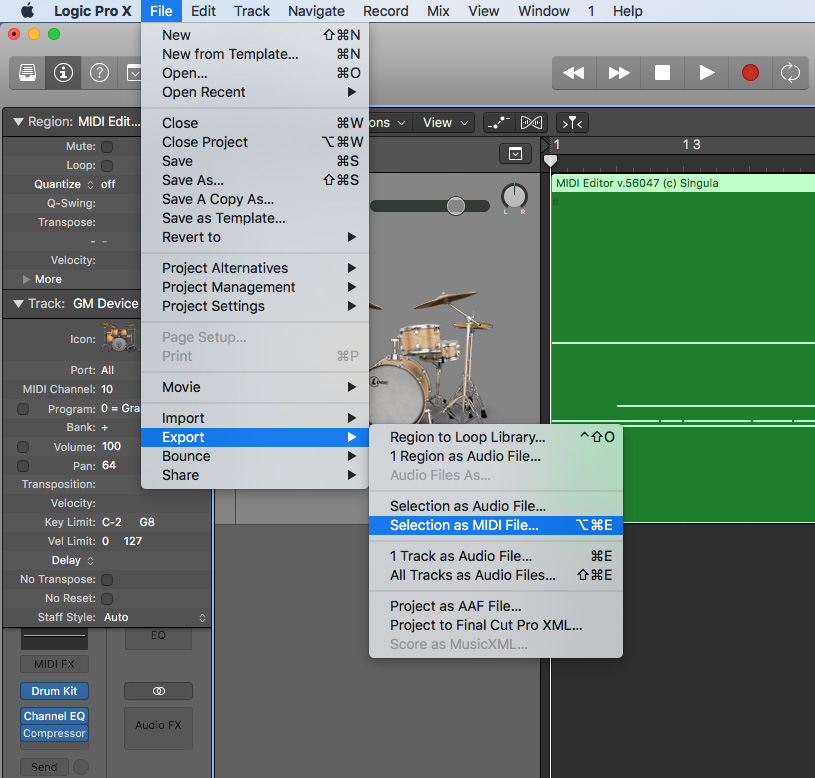Screen dimensions: 815x778
Task: Click the drum kit track icon
Action: pos(120,338)
